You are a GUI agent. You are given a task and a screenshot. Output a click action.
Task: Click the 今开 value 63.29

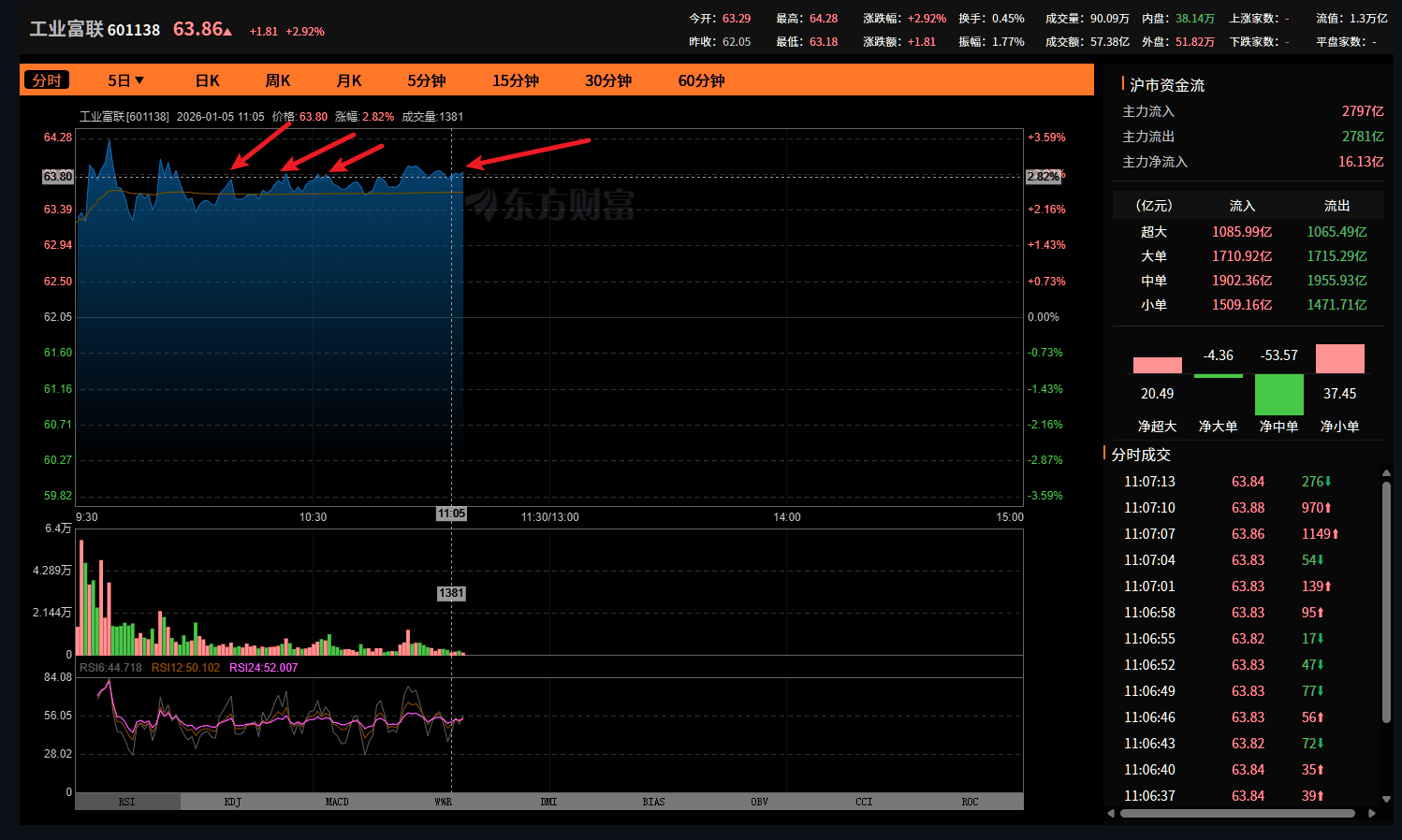point(737,19)
